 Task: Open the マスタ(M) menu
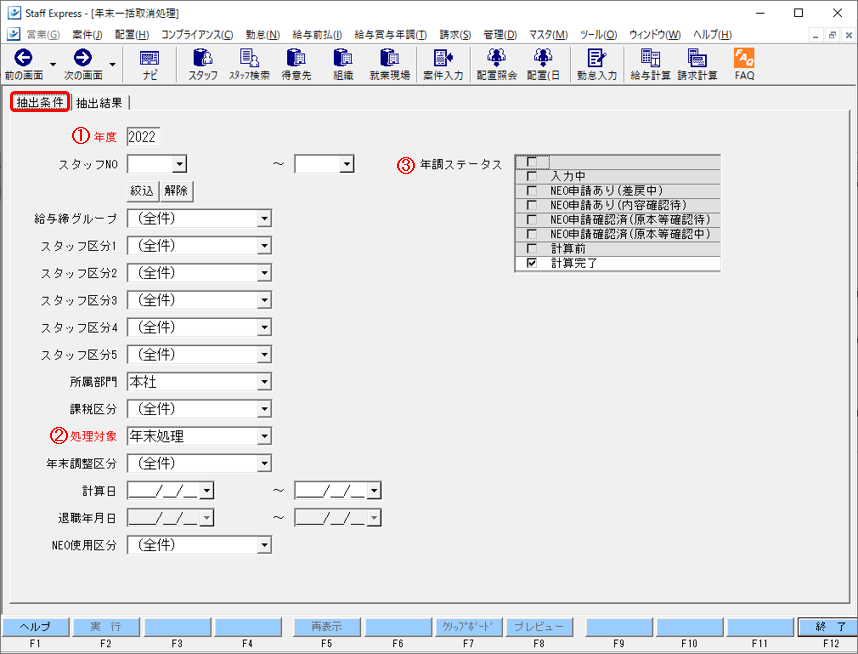548,34
